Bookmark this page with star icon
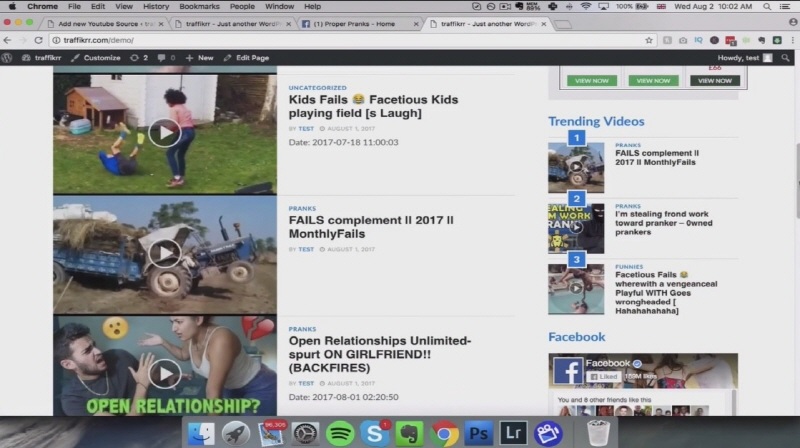The image size is (800, 448). [x=648, y=40]
